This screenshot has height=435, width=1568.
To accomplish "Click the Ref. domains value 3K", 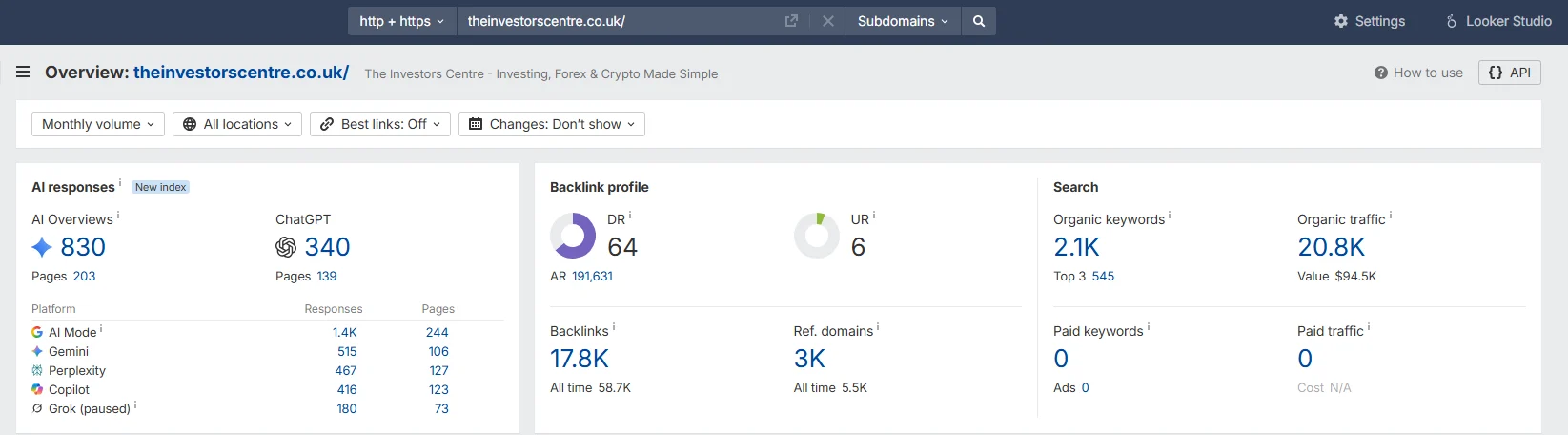I will pos(809,359).
